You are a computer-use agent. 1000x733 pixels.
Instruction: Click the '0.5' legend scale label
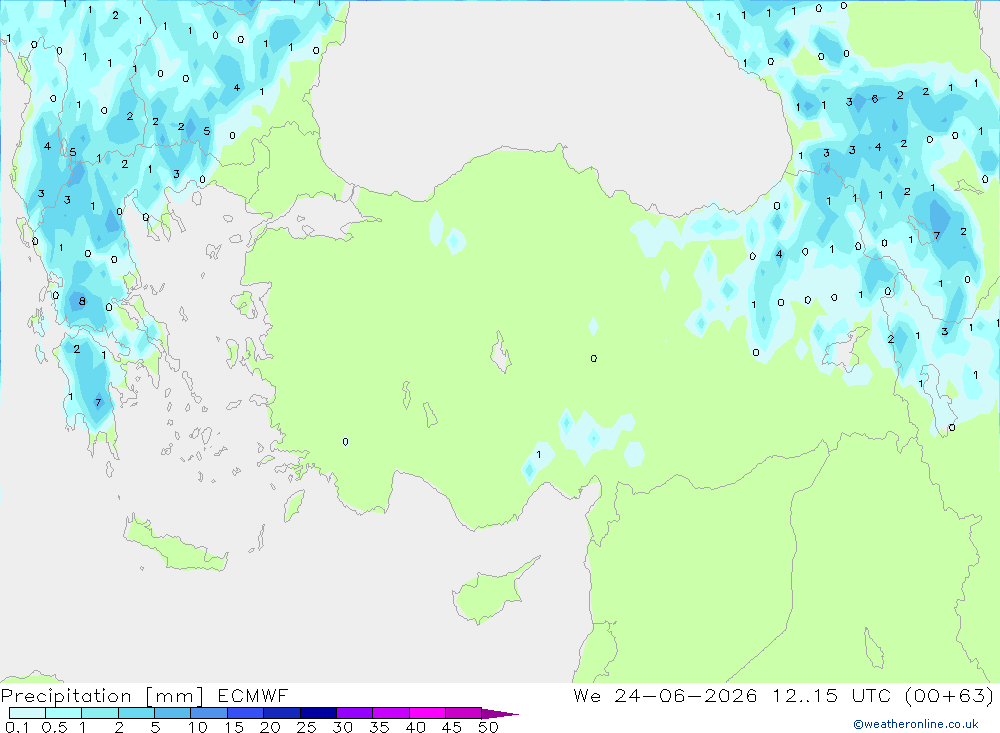[54, 727]
